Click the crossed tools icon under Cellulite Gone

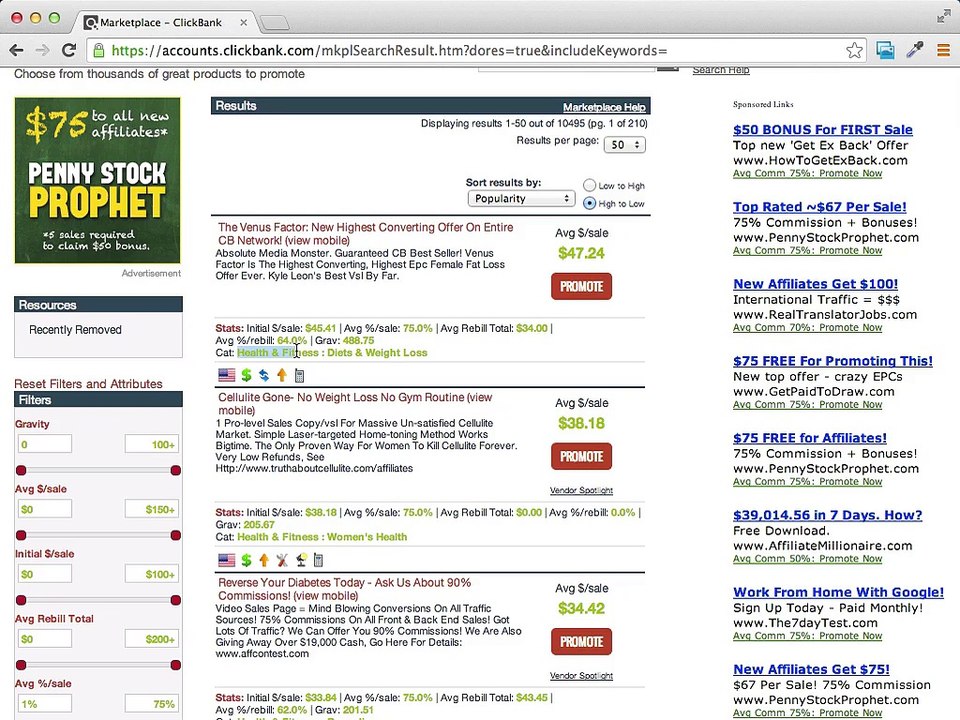[x=282, y=560]
